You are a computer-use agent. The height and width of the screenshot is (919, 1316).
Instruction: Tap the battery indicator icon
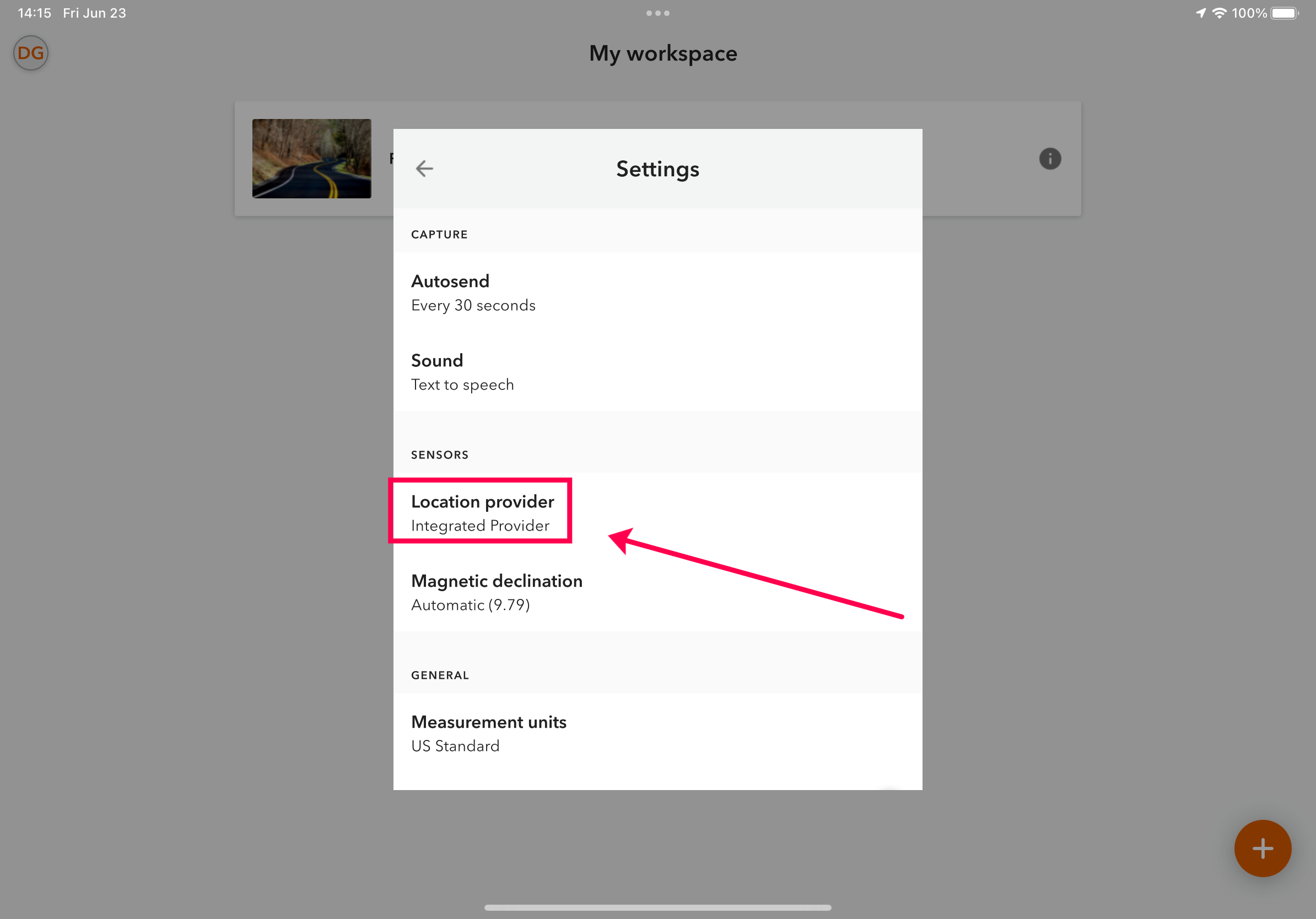(1284, 13)
